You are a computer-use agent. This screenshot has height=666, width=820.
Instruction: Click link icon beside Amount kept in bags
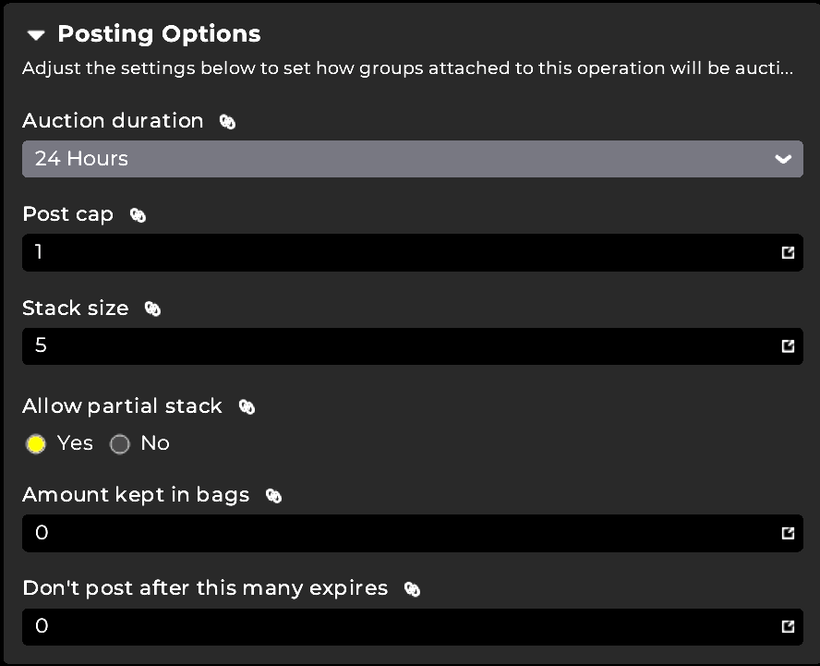(273, 496)
